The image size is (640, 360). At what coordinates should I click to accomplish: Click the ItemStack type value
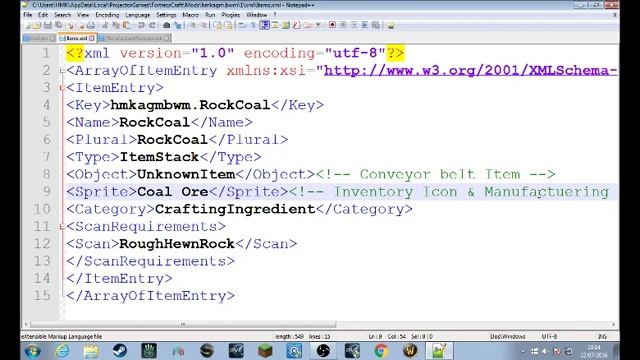159,157
